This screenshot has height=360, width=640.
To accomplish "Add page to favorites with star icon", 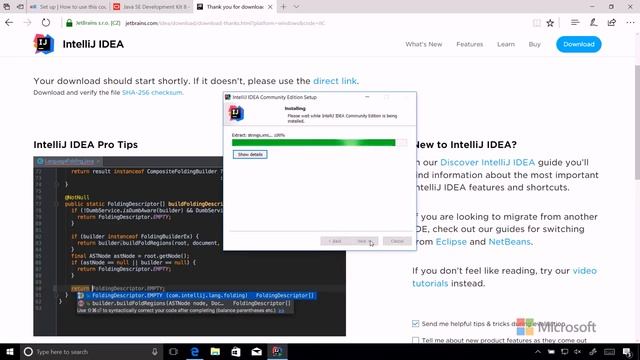I will [550, 23].
